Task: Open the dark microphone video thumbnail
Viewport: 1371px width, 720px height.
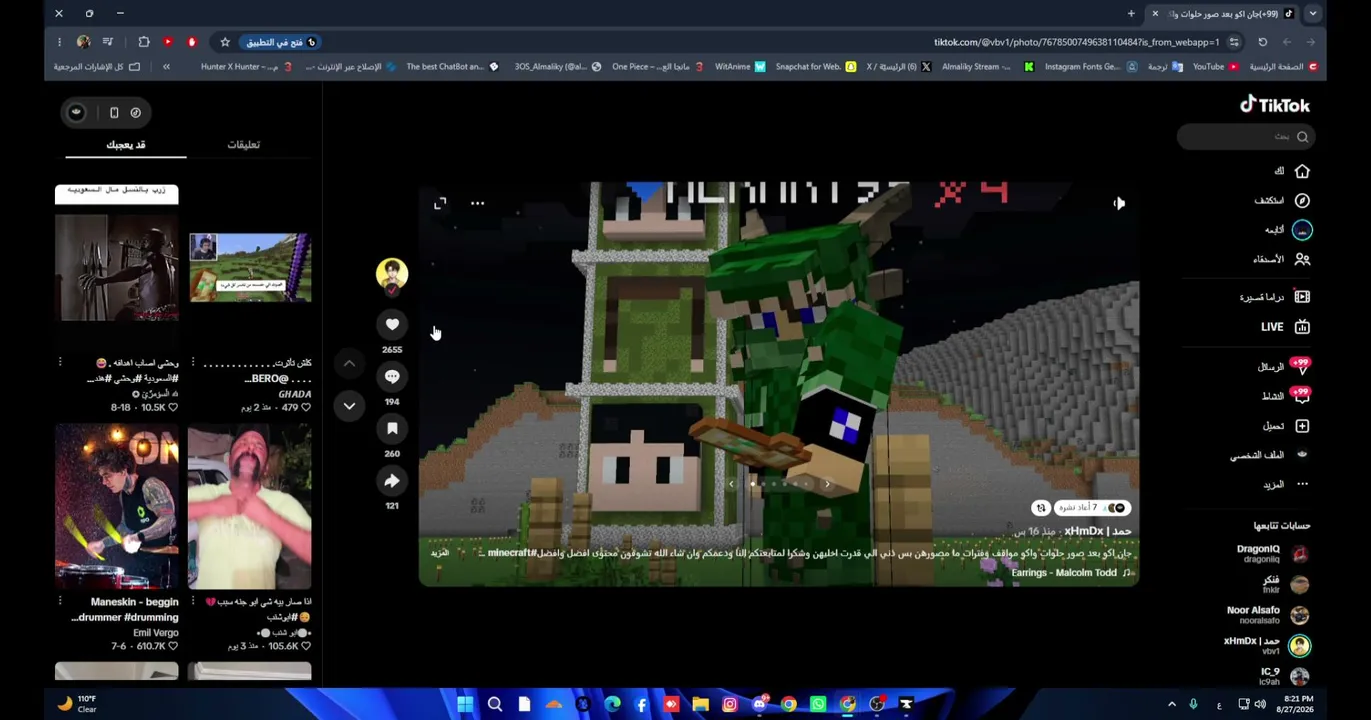Action: [117, 268]
